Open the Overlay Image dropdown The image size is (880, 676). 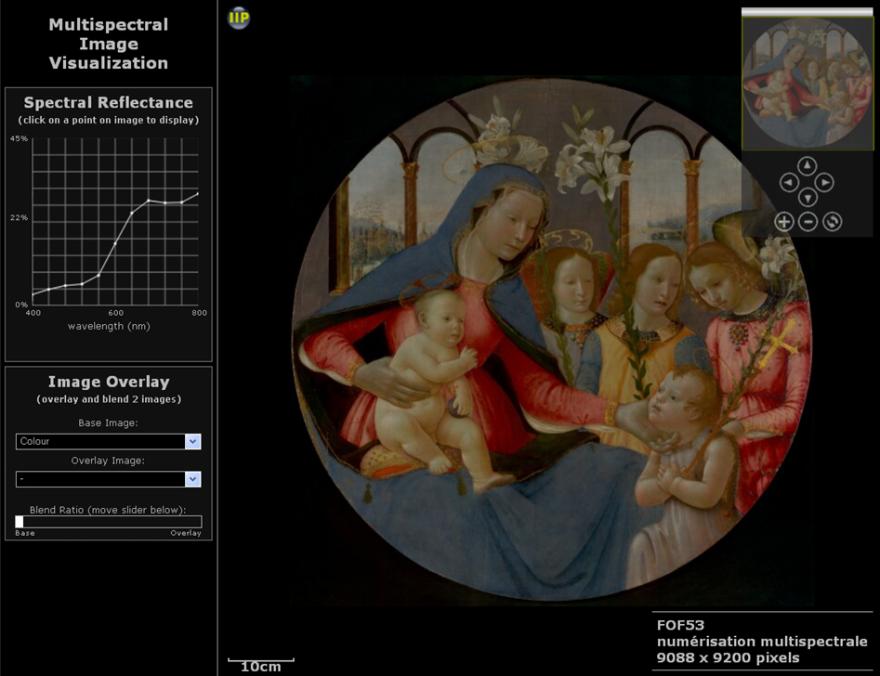click(x=193, y=479)
